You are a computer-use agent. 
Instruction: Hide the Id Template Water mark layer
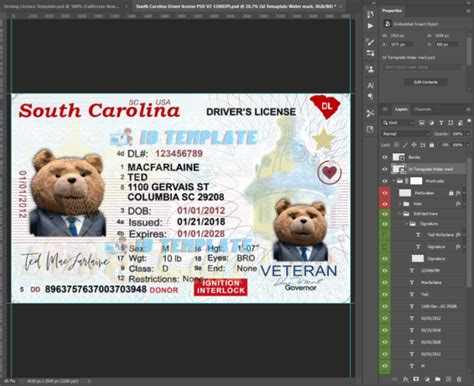coord(385,169)
